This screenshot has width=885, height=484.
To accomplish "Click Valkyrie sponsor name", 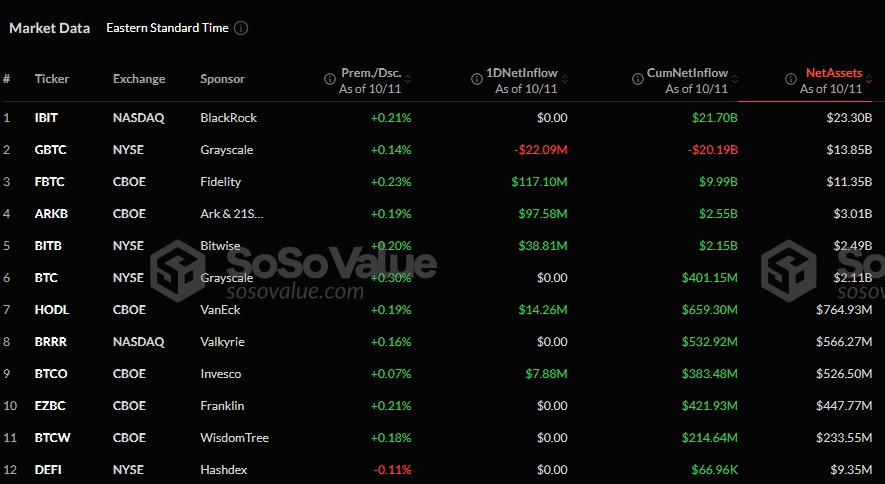I will (x=222, y=342).
